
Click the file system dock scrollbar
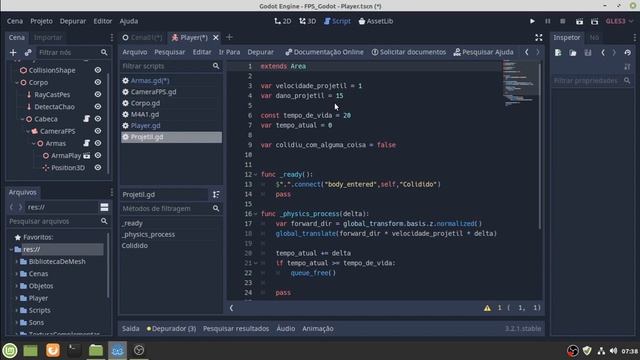(x=108, y=265)
